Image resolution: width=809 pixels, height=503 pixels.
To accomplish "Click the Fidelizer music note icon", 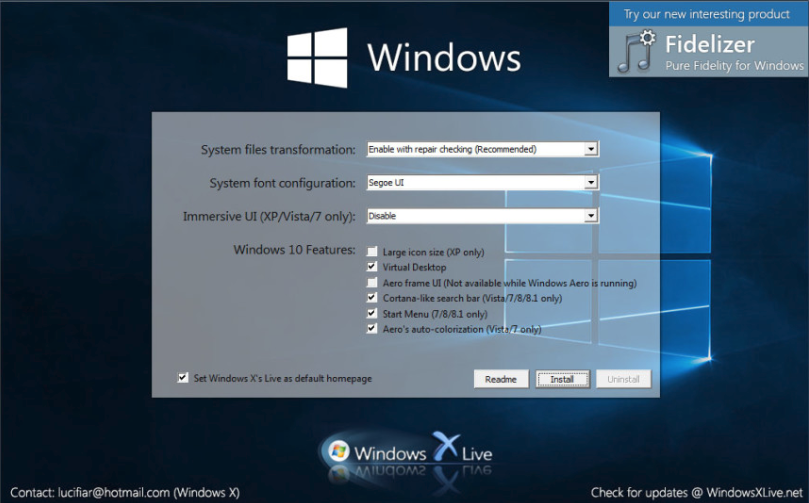I will click(635, 51).
